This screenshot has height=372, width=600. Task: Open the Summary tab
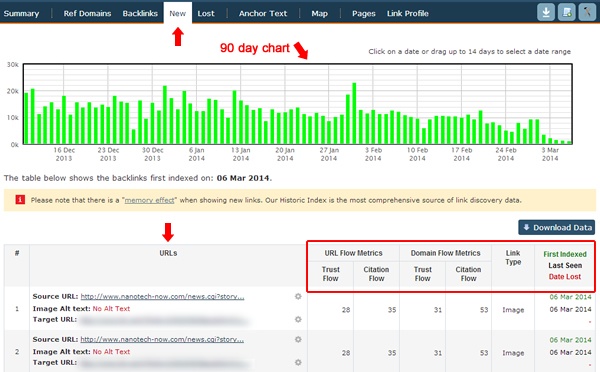pos(21,13)
